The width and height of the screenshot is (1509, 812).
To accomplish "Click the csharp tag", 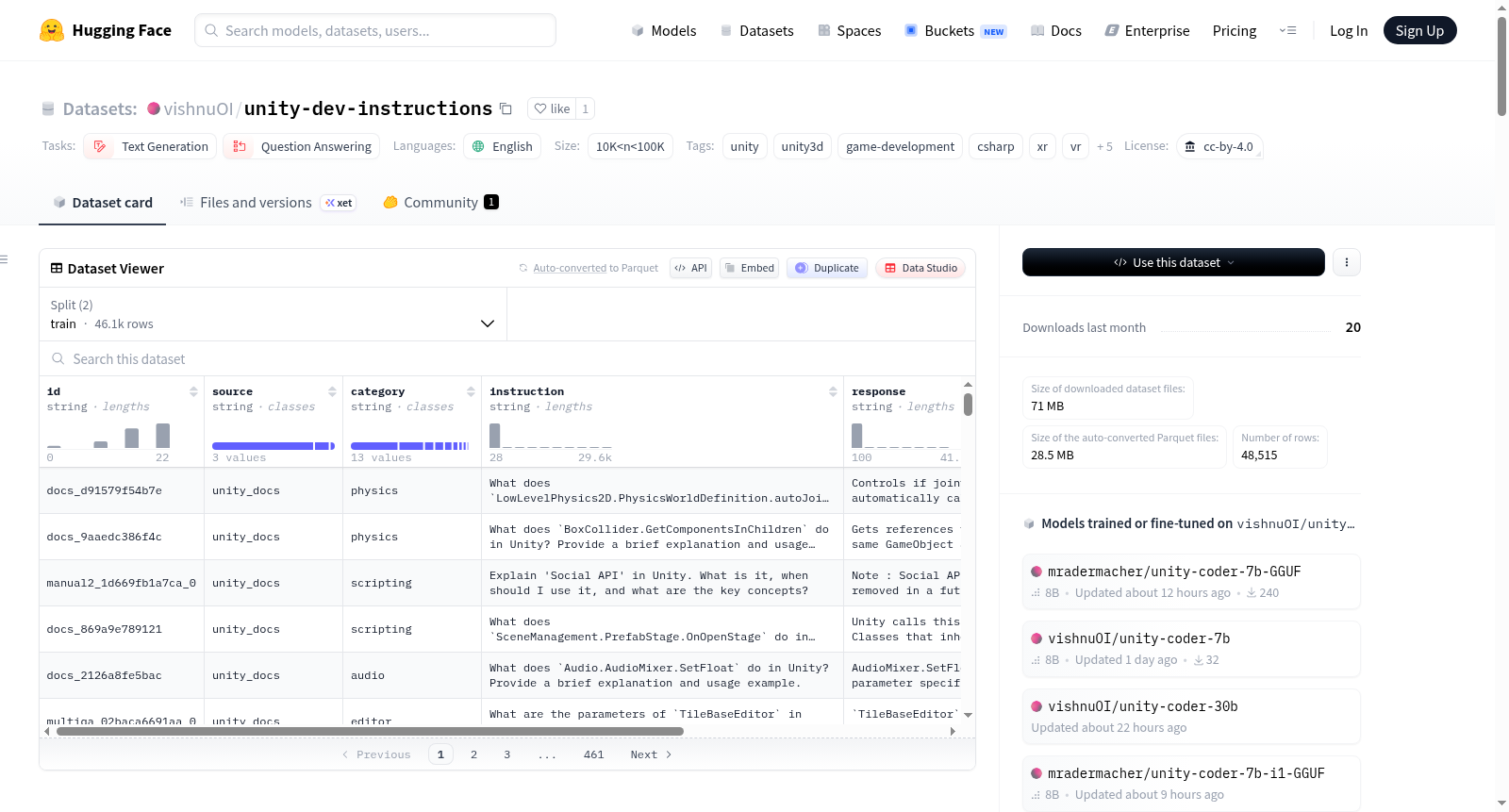I will point(996,146).
